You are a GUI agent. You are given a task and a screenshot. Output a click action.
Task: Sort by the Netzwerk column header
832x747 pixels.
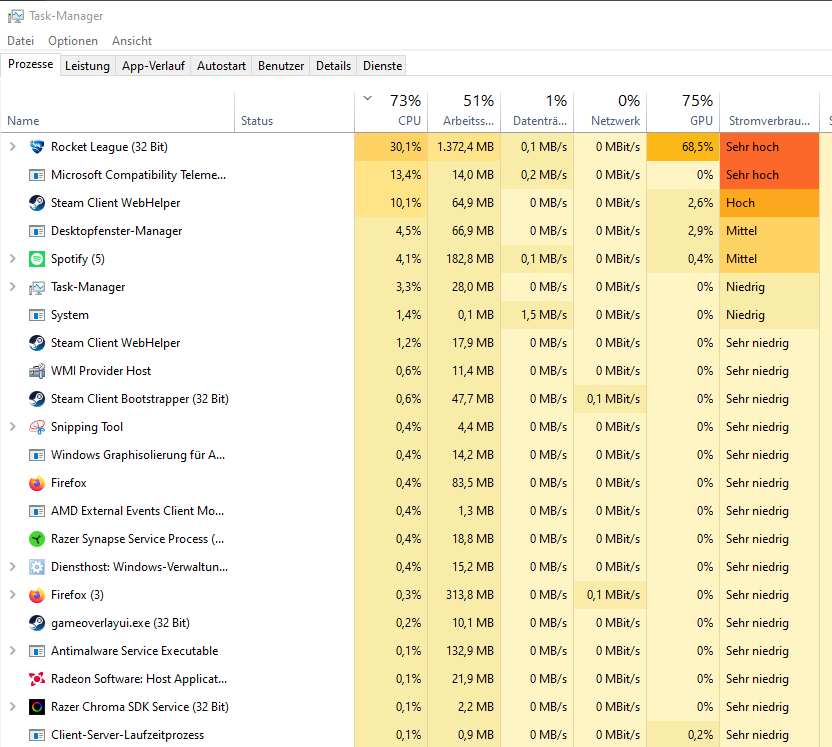(610, 111)
